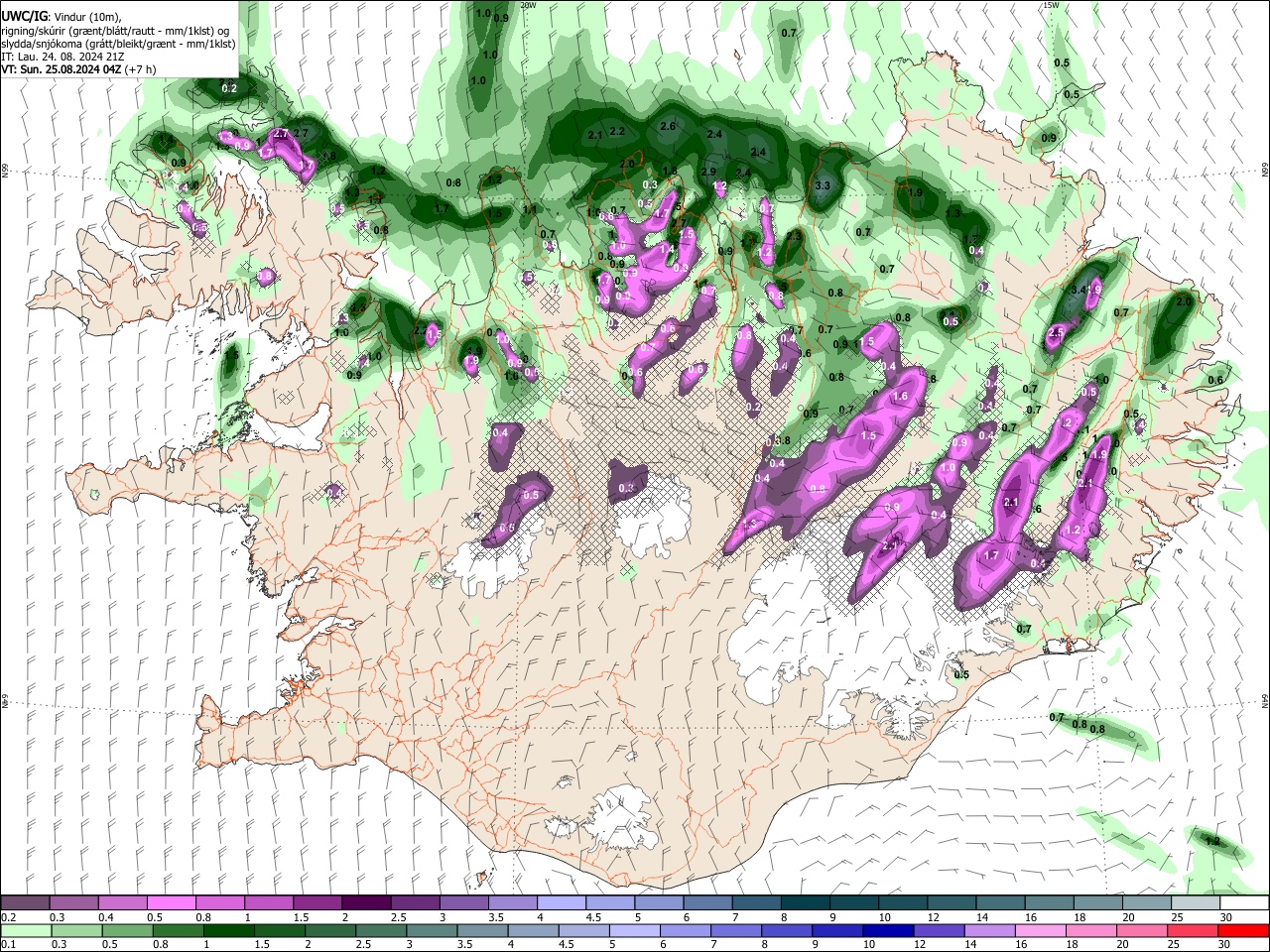Click the '15W' longitude label on the top edge
Image resolution: width=1270 pixels, height=952 pixels.
1051,5
